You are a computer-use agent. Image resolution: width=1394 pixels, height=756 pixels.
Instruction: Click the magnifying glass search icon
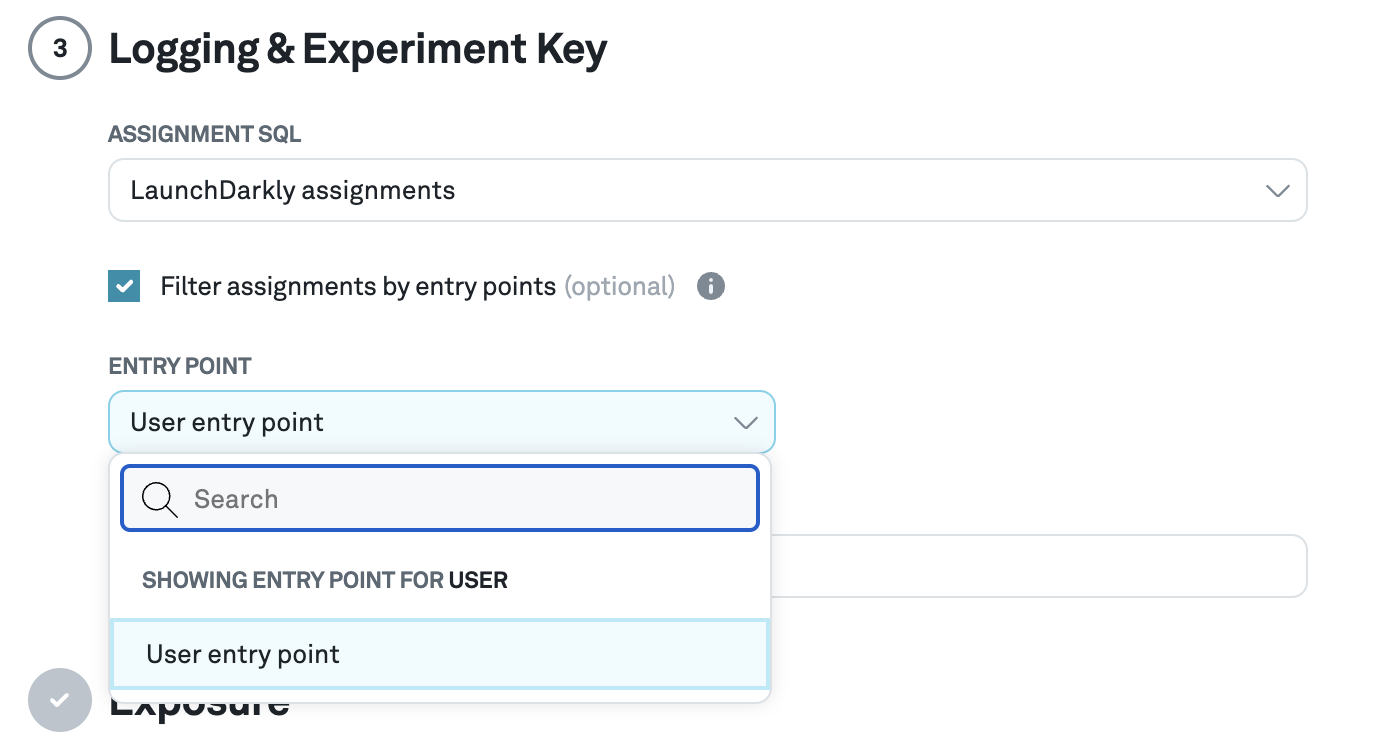[158, 498]
